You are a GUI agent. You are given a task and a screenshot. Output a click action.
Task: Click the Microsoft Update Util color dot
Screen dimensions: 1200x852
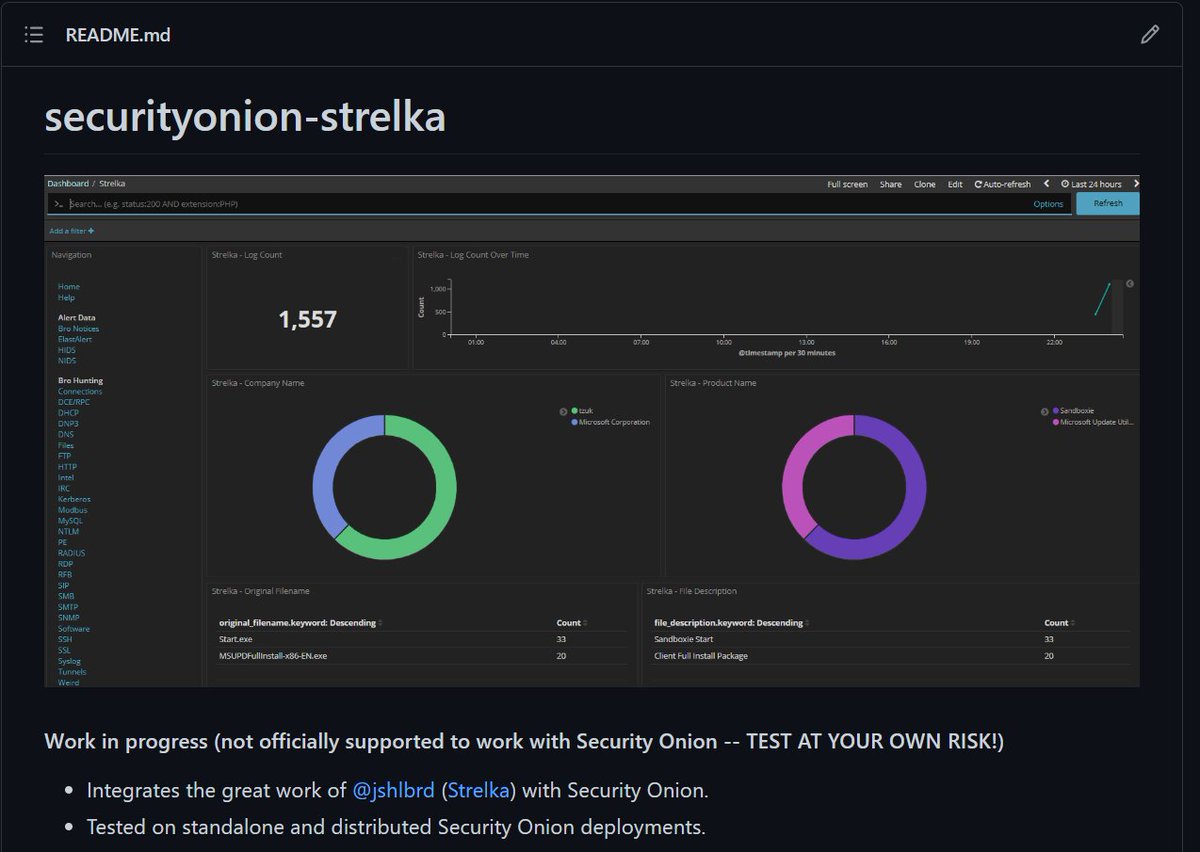click(x=1054, y=421)
